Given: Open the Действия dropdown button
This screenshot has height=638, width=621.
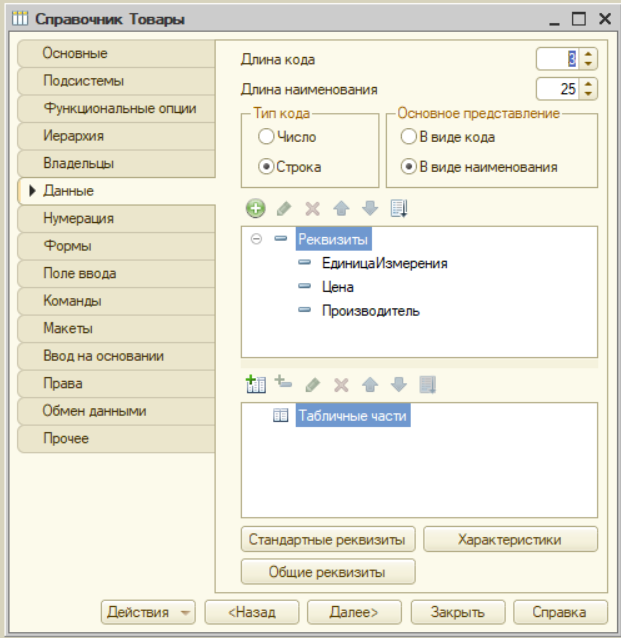Looking at the screenshot, I should (149, 612).
